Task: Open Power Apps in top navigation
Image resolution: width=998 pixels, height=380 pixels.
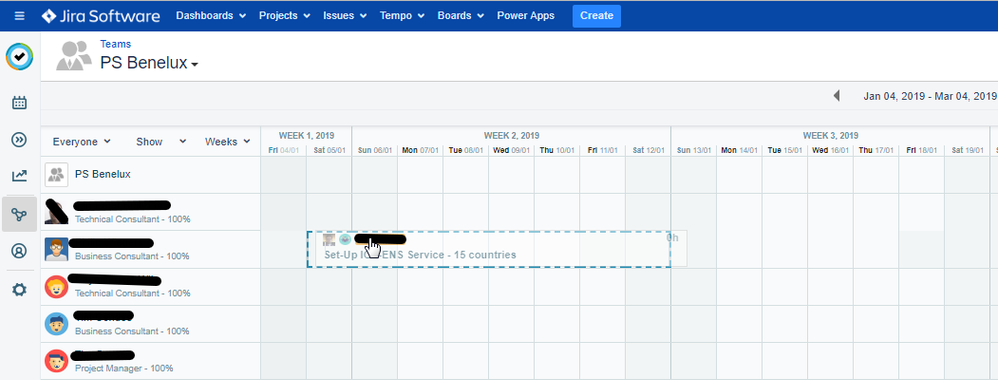Action: tap(526, 16)
